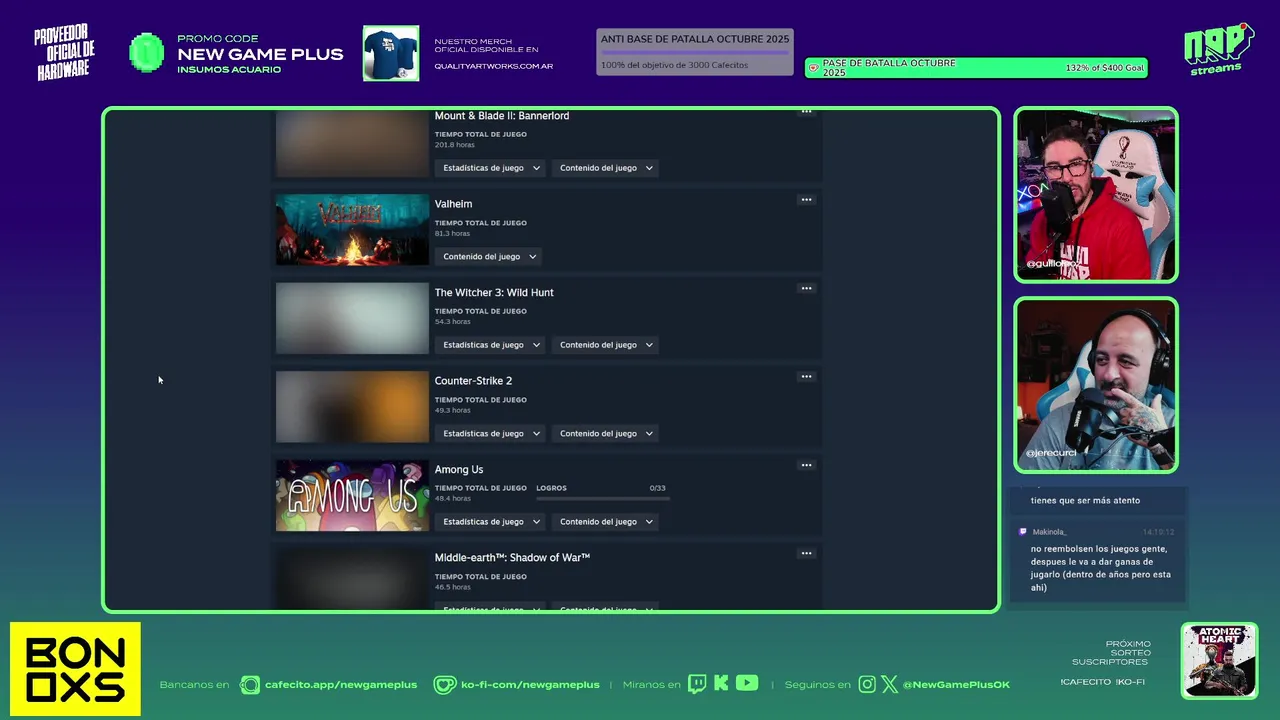
Task: Open The Witcher 3: Wild Hunt title
Action: click(x=494, y=293)
